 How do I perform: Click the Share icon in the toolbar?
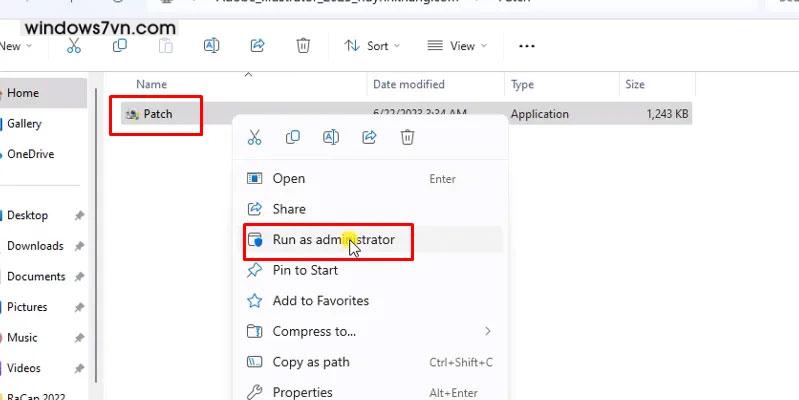[257, 46]
